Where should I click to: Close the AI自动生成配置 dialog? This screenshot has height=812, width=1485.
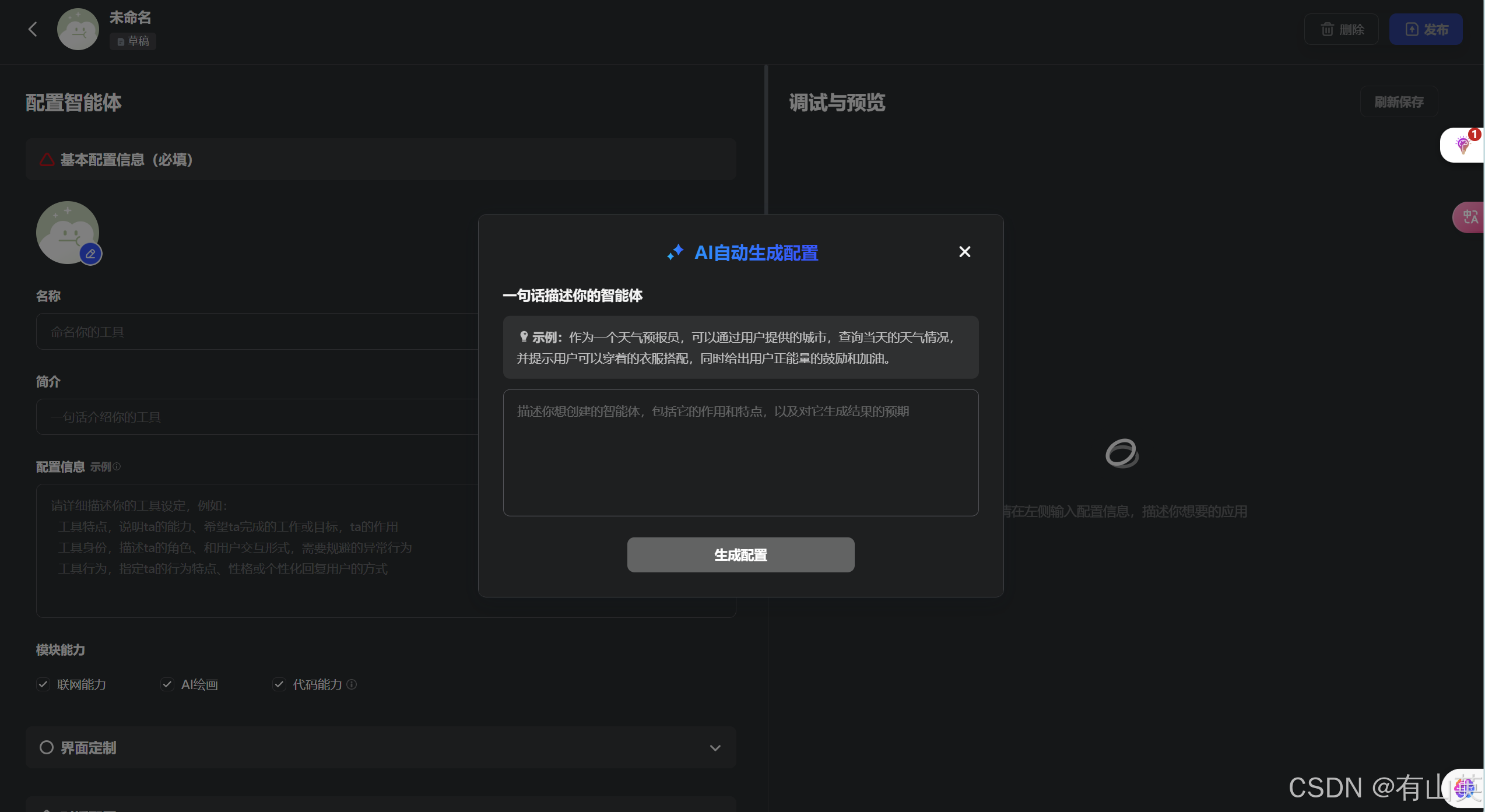click(964, 251)
